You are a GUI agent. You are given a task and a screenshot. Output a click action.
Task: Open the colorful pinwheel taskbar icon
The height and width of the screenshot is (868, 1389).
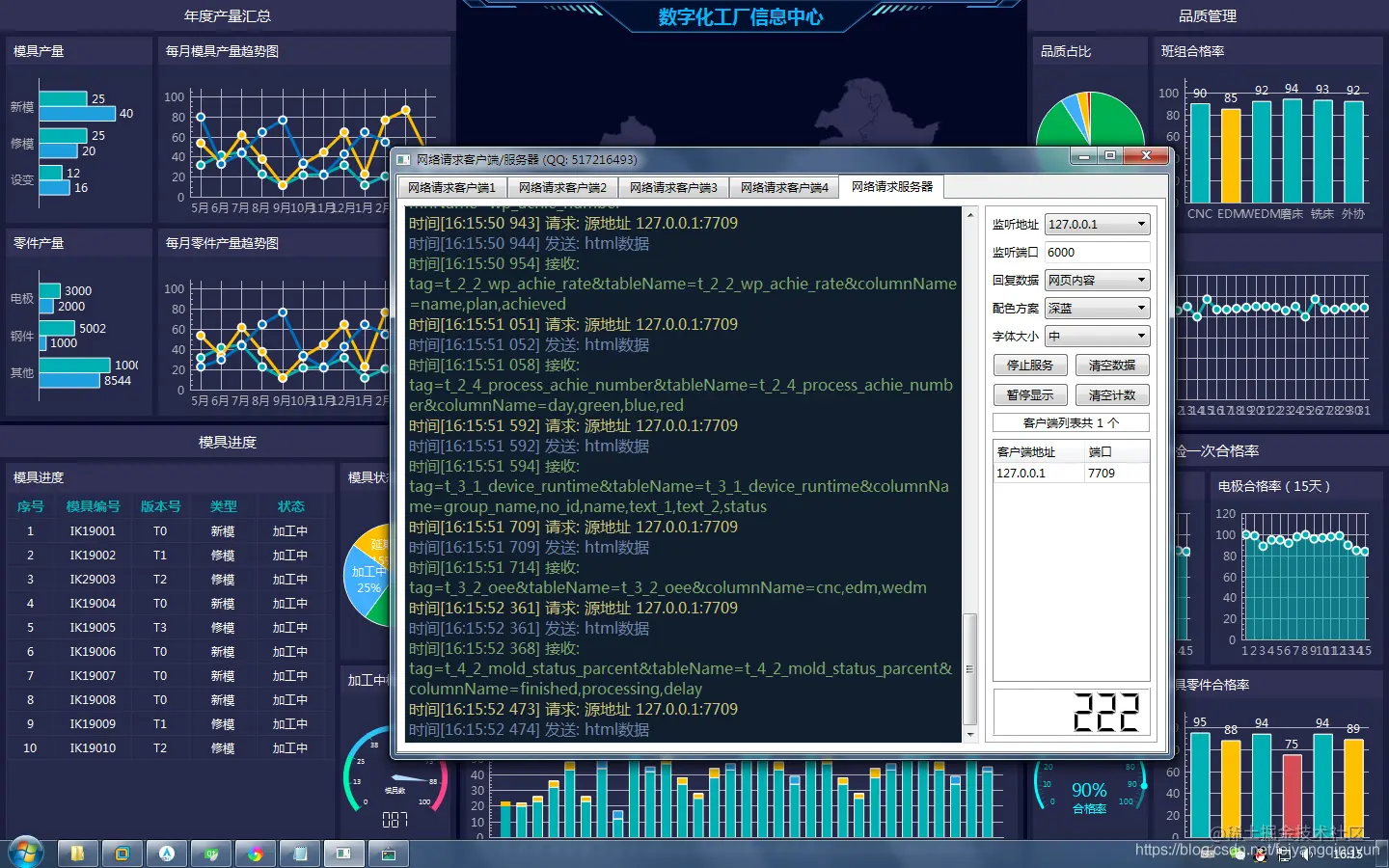255,854
